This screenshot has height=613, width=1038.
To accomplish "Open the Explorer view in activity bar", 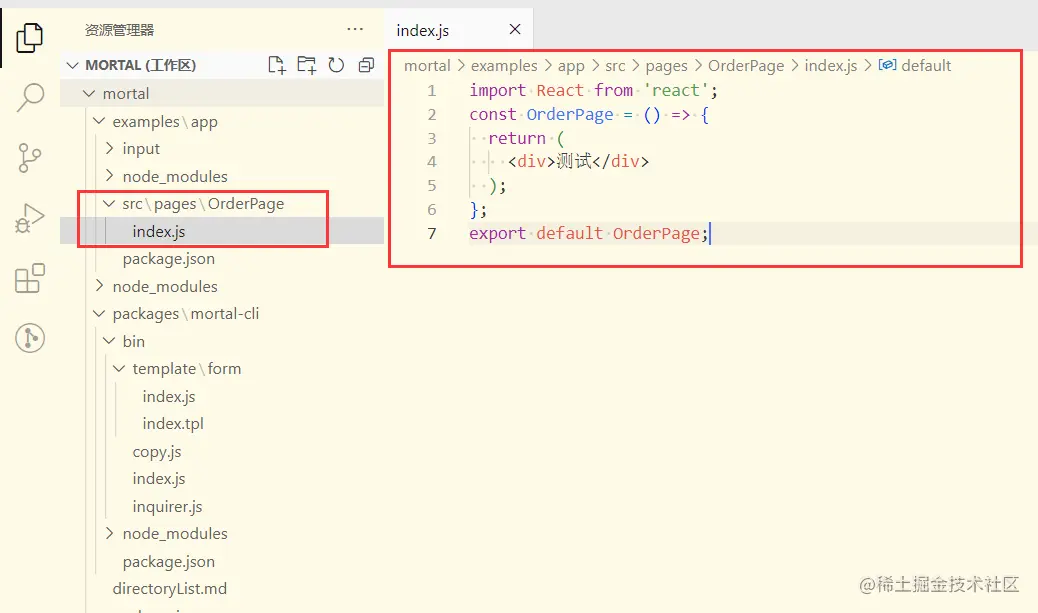I will pyautogui.click(x=30, y=37).
